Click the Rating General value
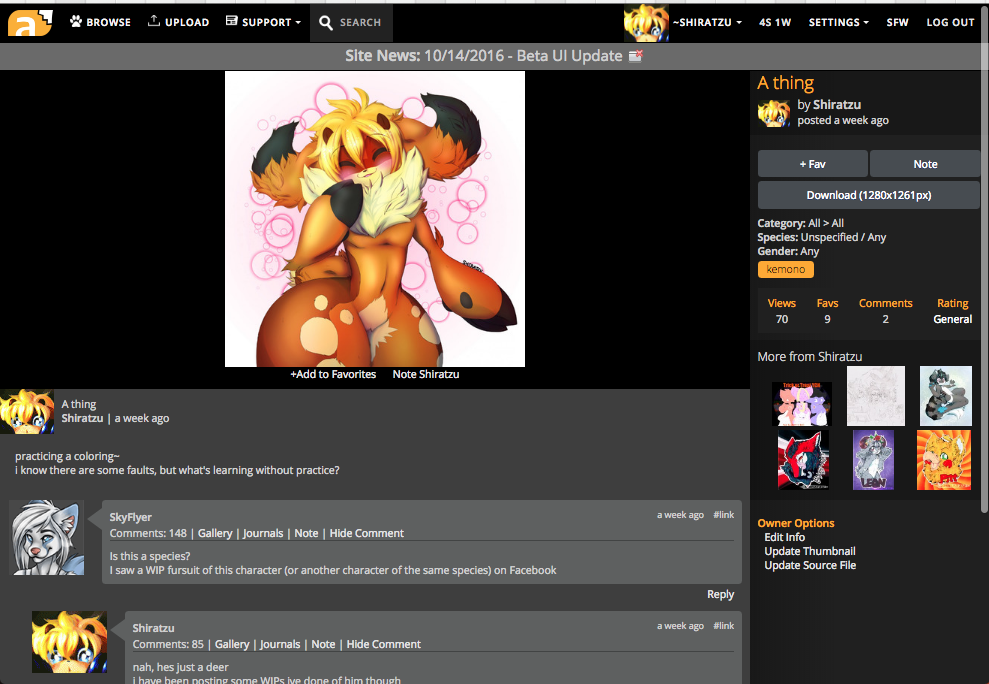 952,319
